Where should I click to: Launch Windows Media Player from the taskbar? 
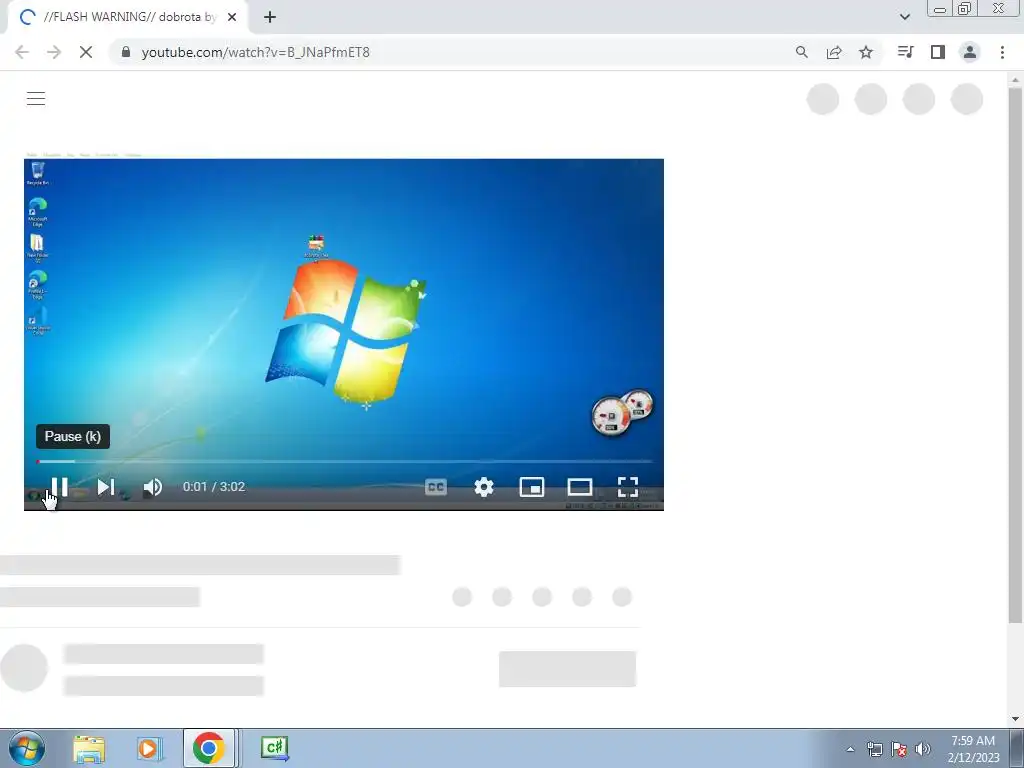coord(150,748)
